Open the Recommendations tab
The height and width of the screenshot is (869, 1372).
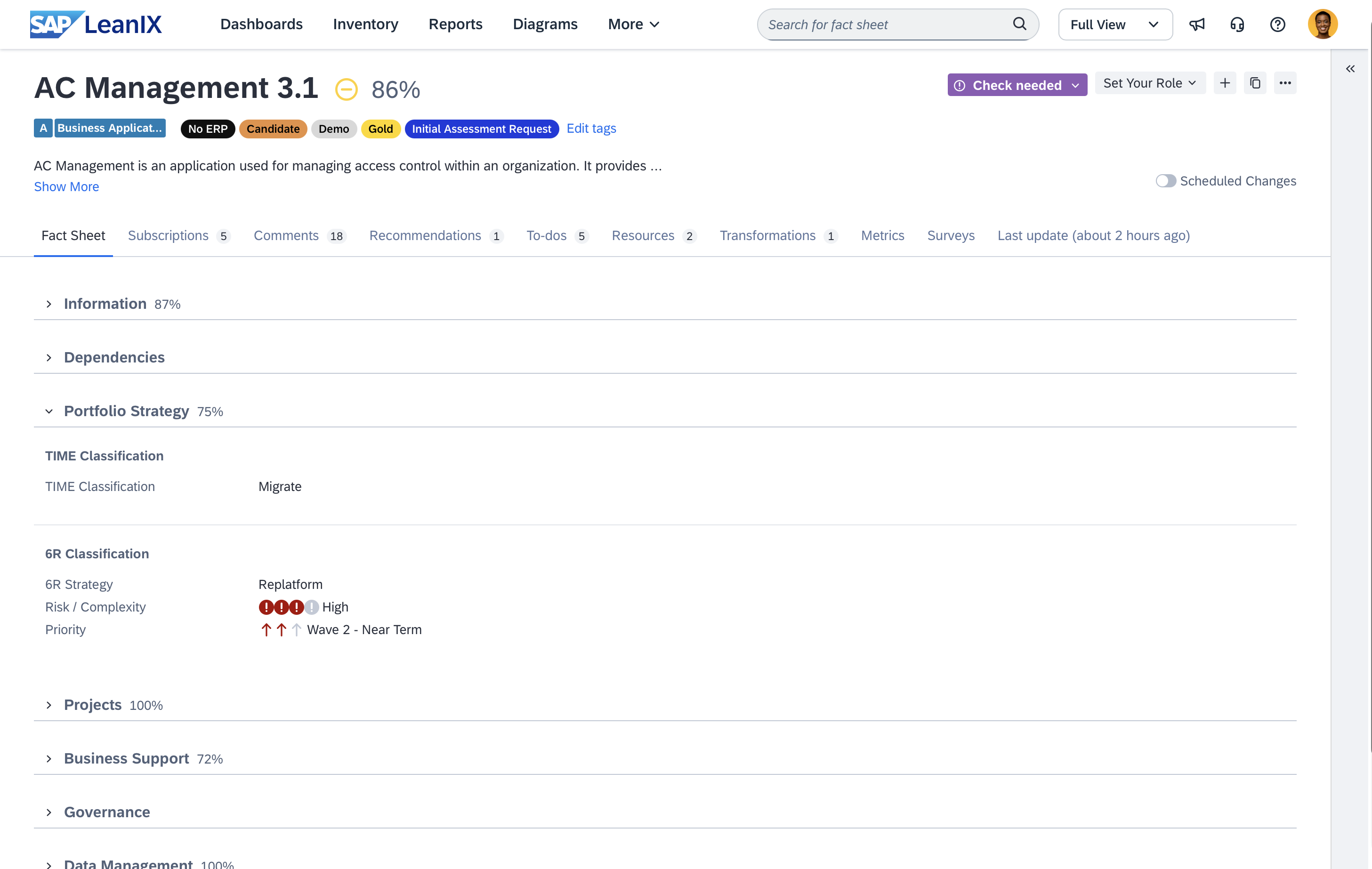(x=436, y=236)
